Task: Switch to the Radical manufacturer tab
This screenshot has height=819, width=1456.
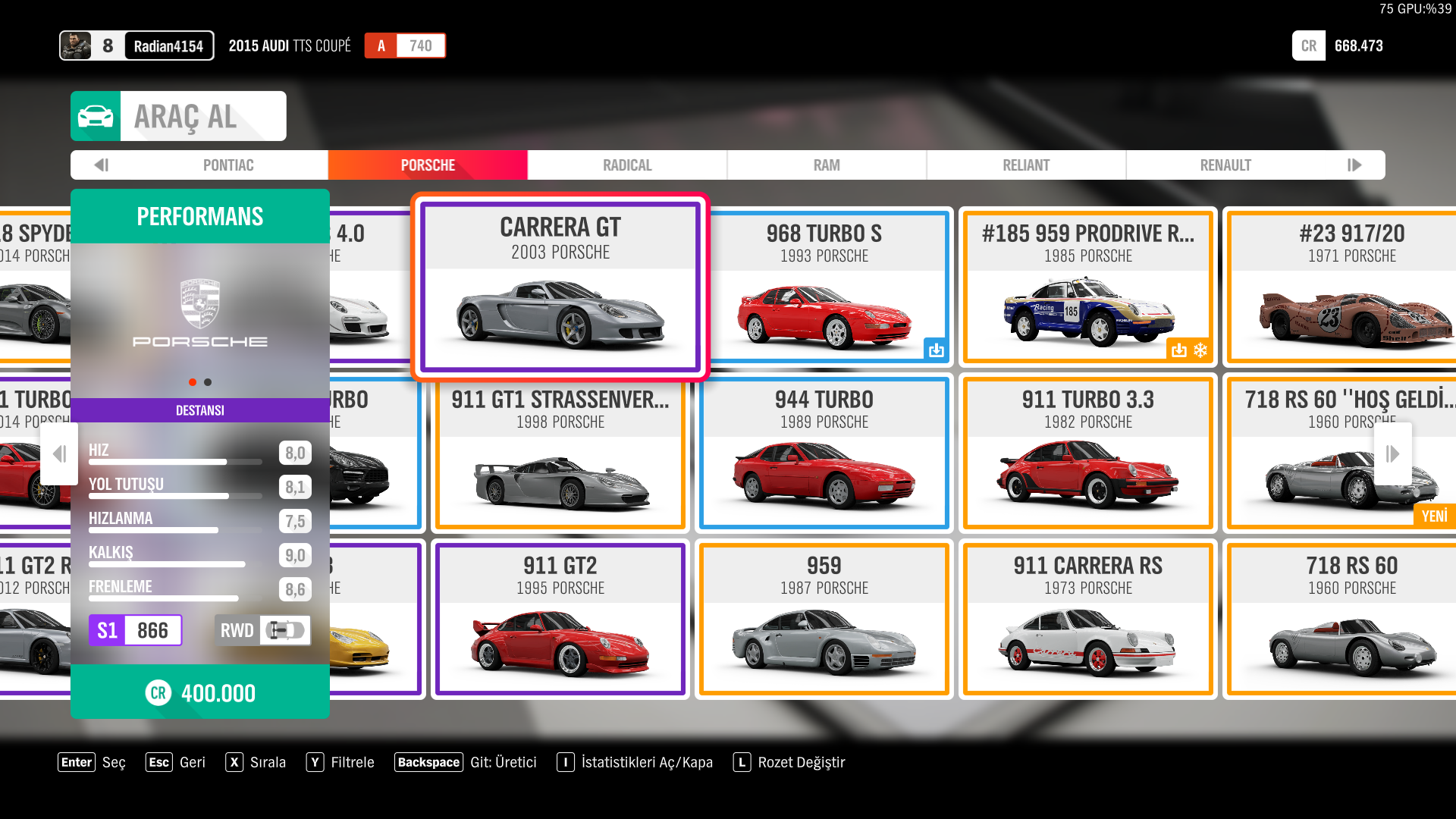Action: pos(626,165)
